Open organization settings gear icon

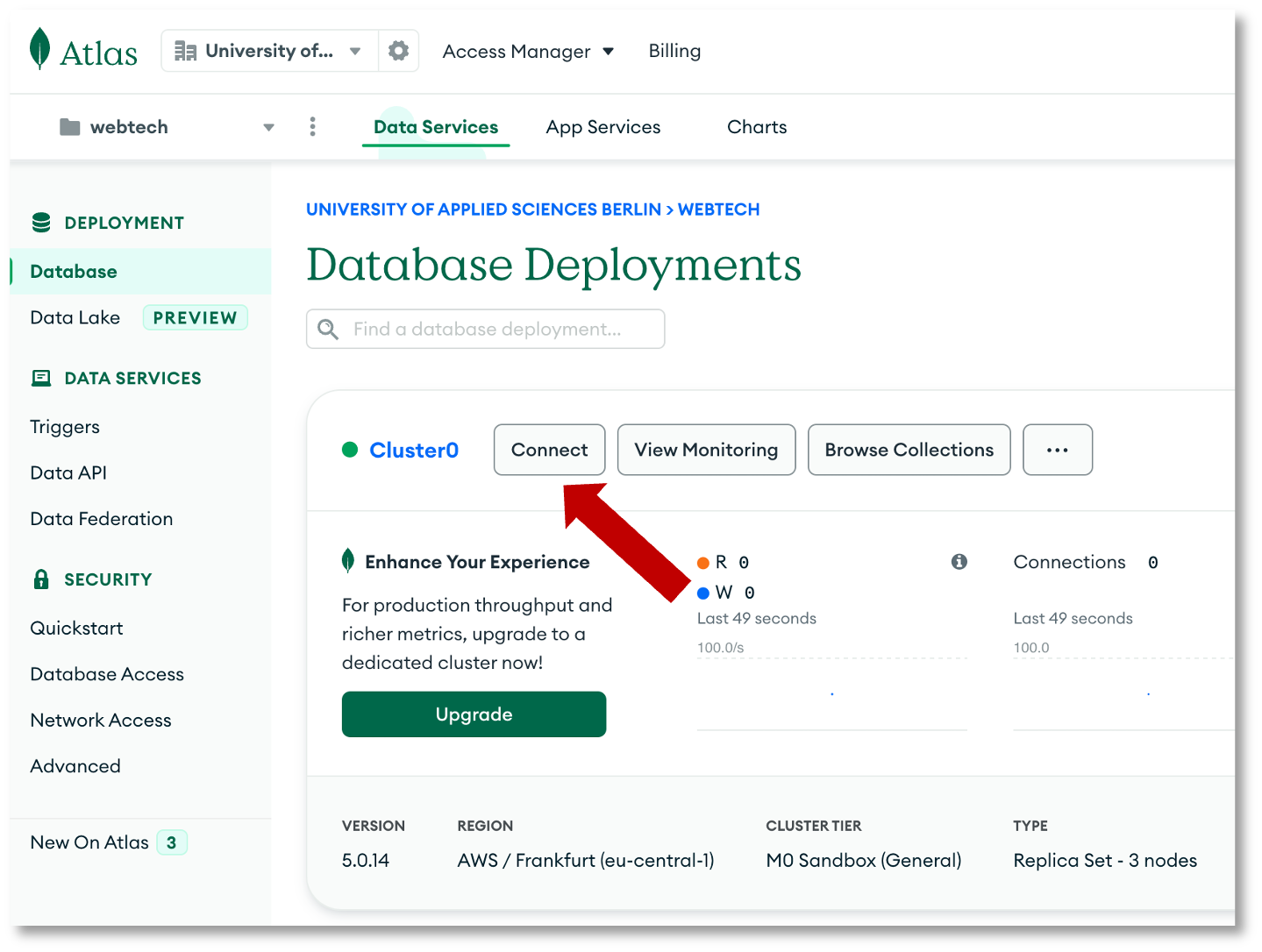tap(398, 51)
